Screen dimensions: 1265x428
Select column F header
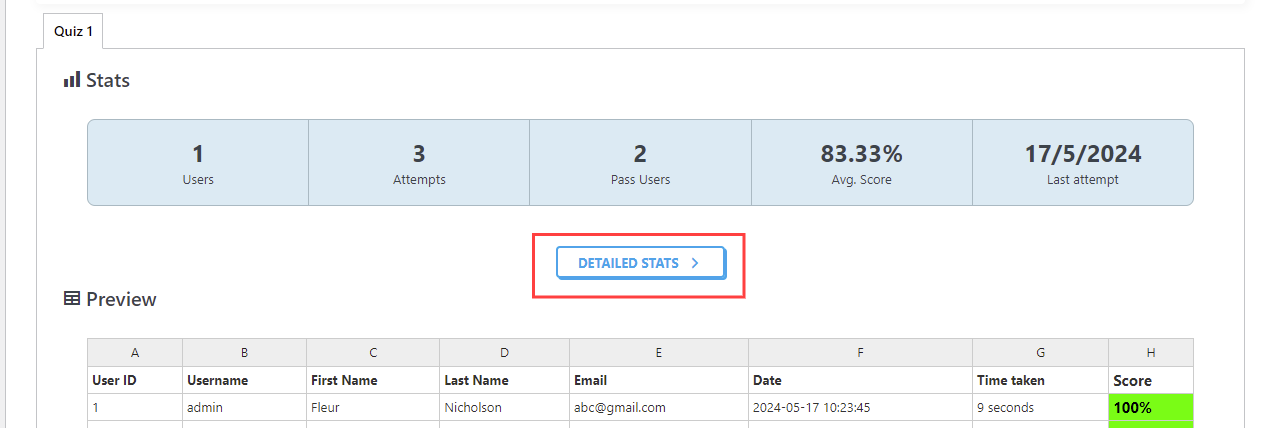point(860,353)
